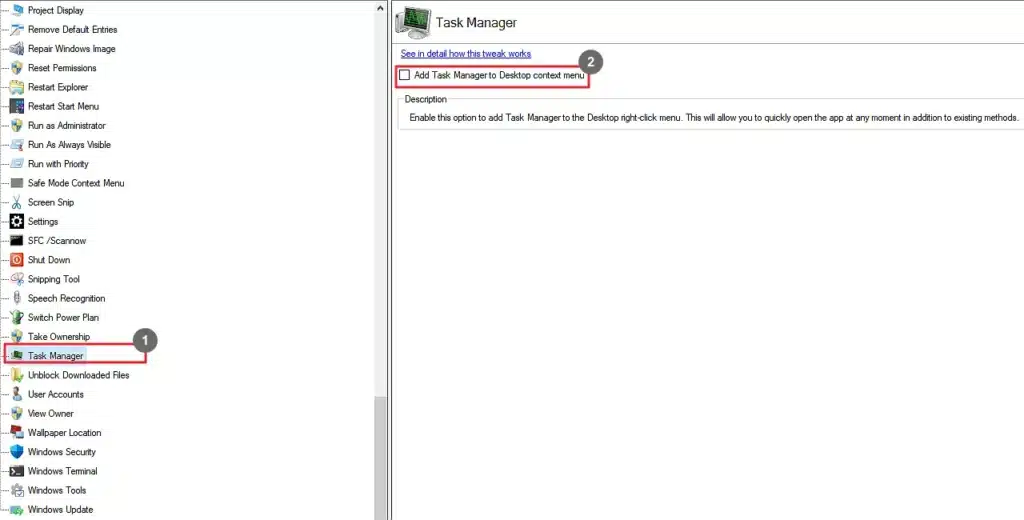Click the Windows Tools icon
This screenshot has height=520, width=1024.
17,491
